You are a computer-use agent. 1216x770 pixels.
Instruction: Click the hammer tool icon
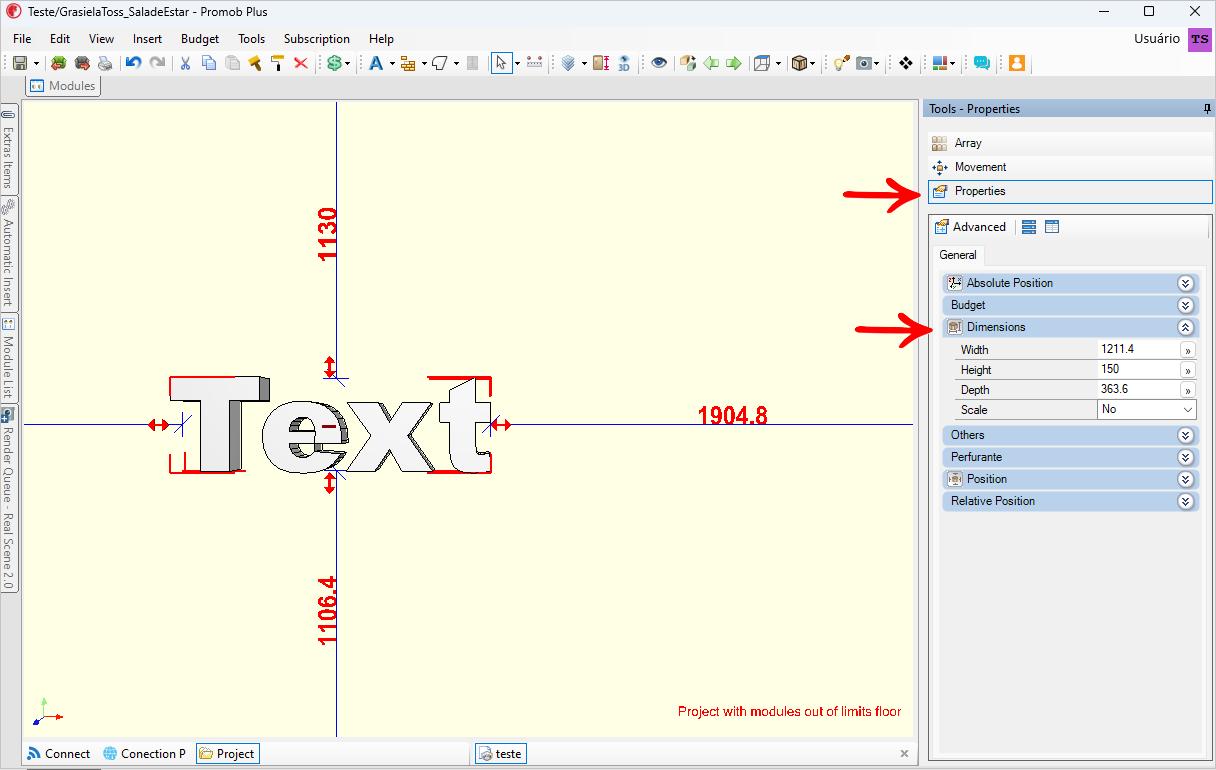coord(254,63)
